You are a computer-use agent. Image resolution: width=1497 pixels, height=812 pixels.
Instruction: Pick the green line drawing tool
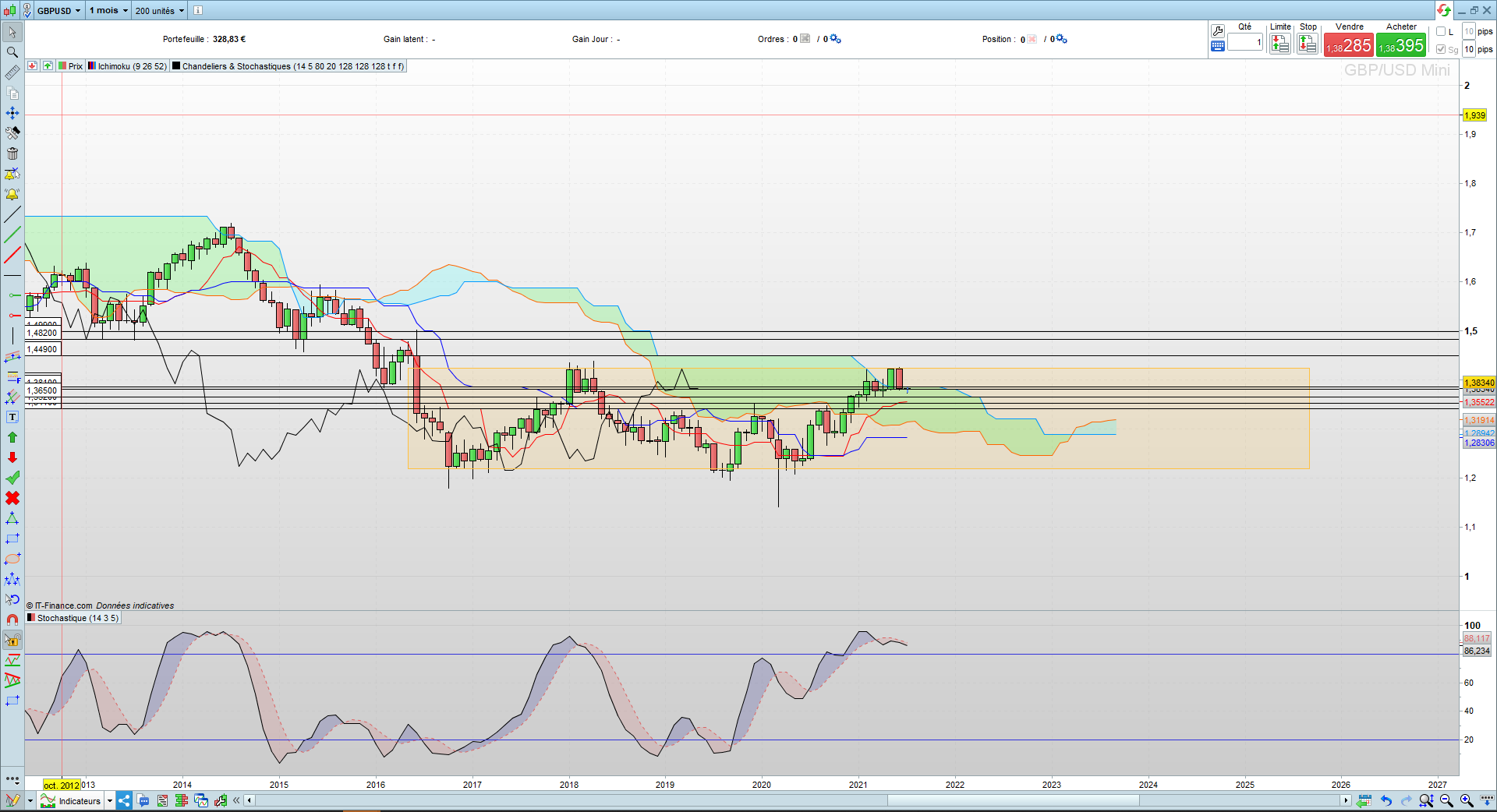pyautogui.click(x=12, y=235)
